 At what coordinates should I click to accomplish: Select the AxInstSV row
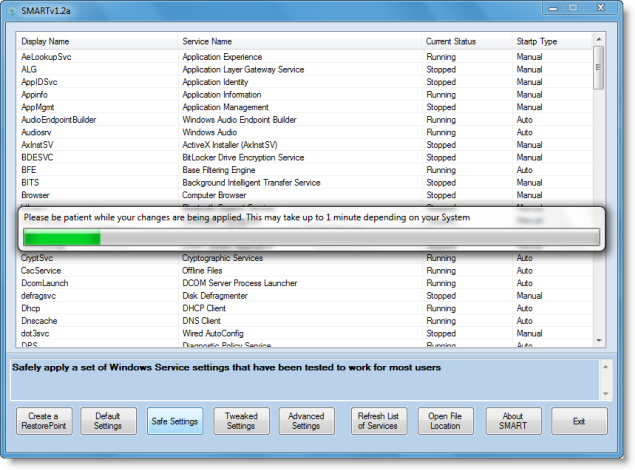click(x=304, y=145)
